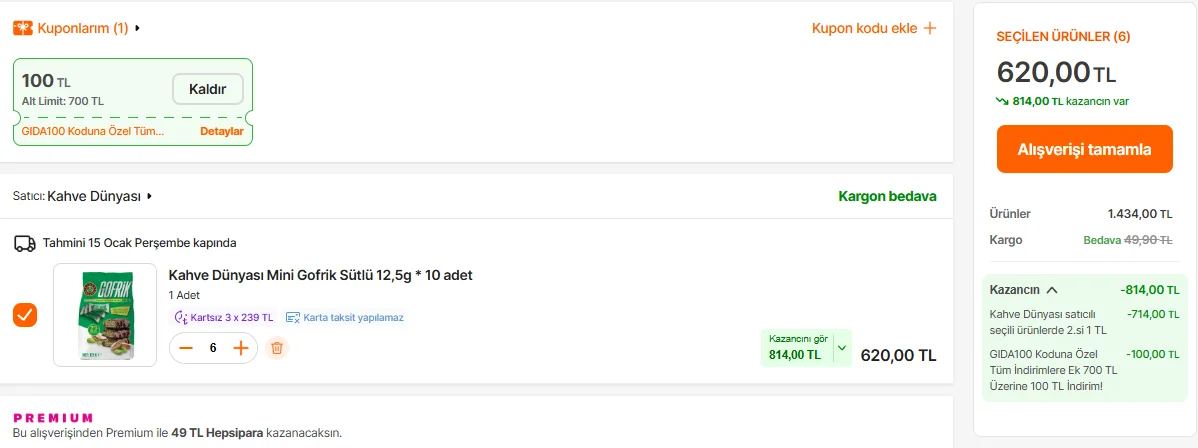The image size is (1198, 448).
Task: Click the card installment unavailable icon
Action: 293,317
